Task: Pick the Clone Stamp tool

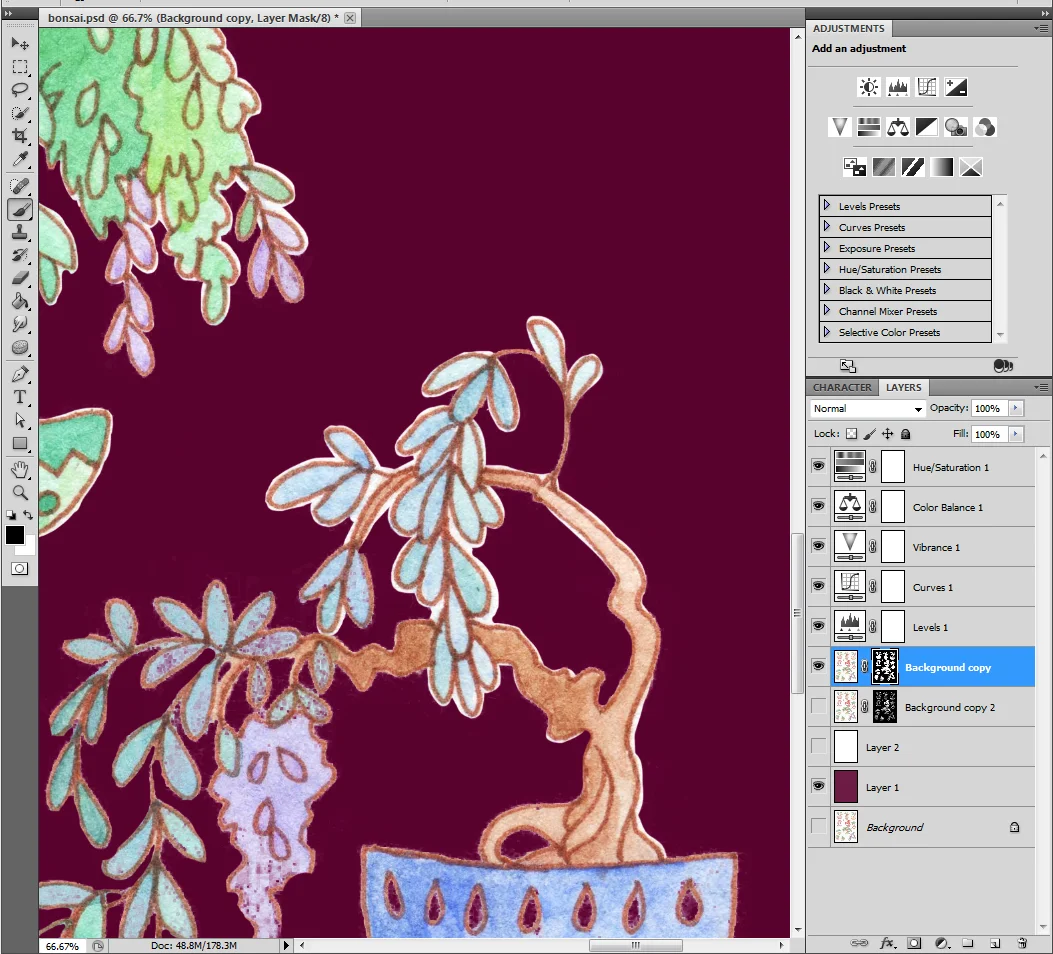Action: pos(20,233)
